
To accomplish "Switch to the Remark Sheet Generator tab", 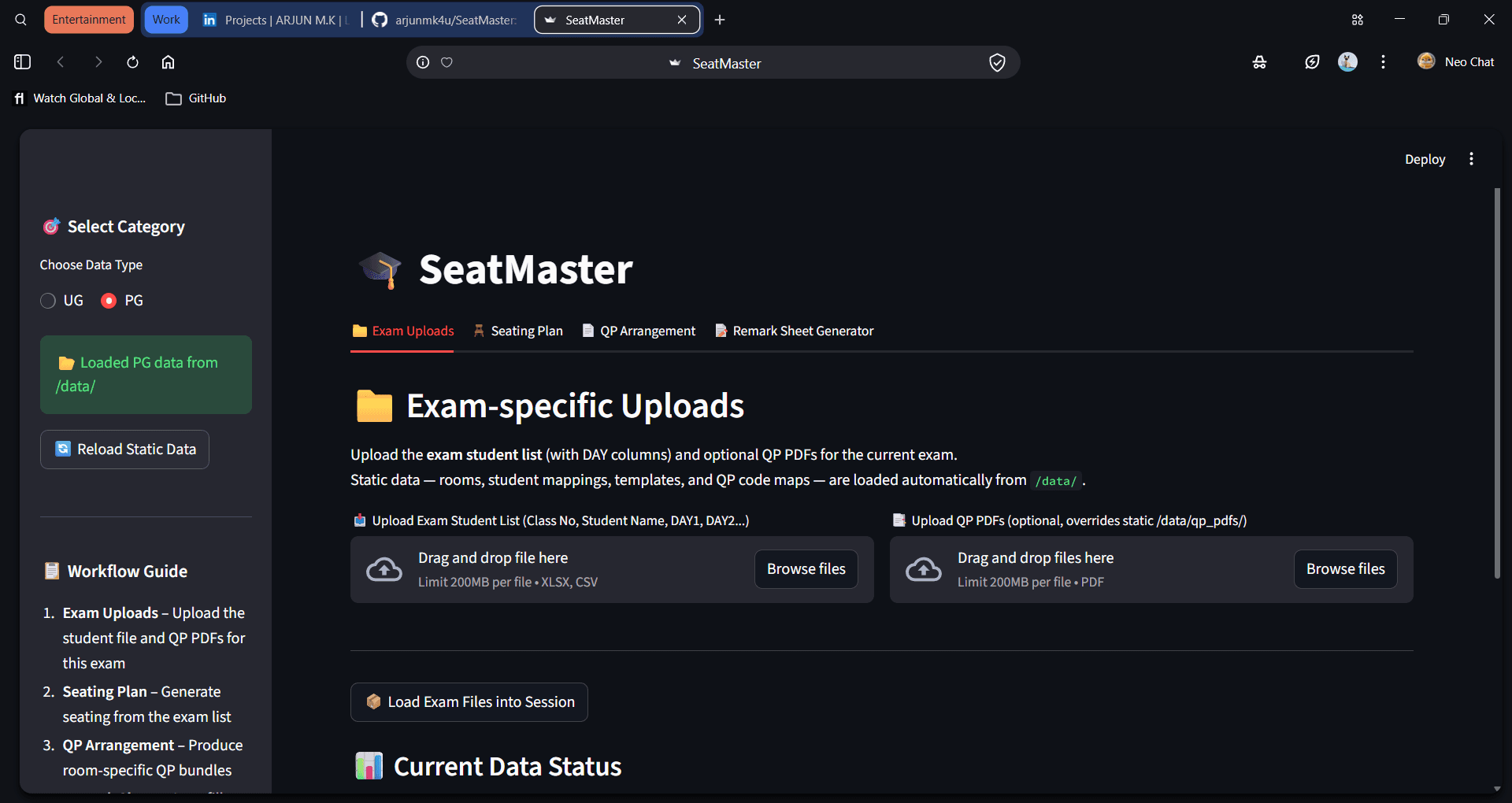I will (x=794, y=331).
